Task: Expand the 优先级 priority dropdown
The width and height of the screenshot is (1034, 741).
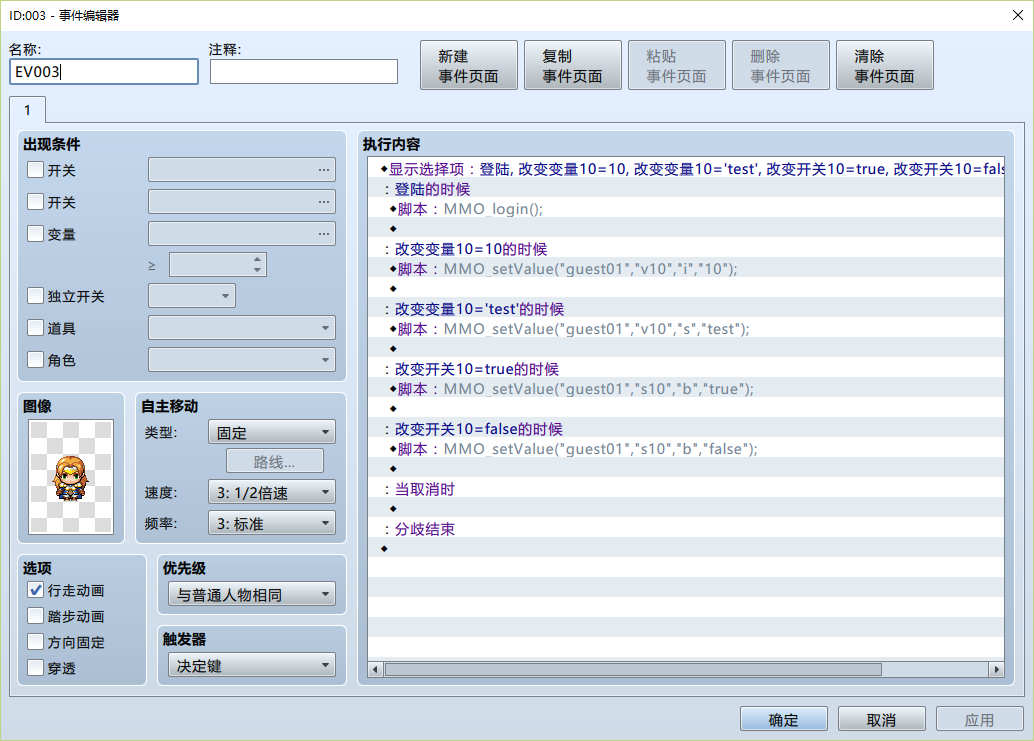Action: point(252,595)
